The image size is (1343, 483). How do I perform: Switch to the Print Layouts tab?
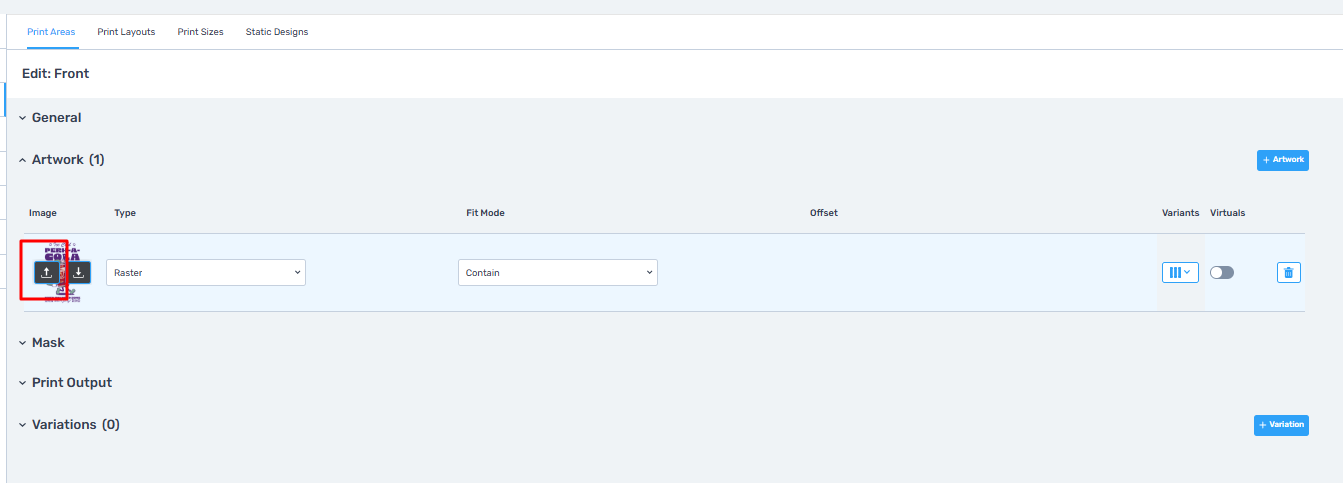126,32
